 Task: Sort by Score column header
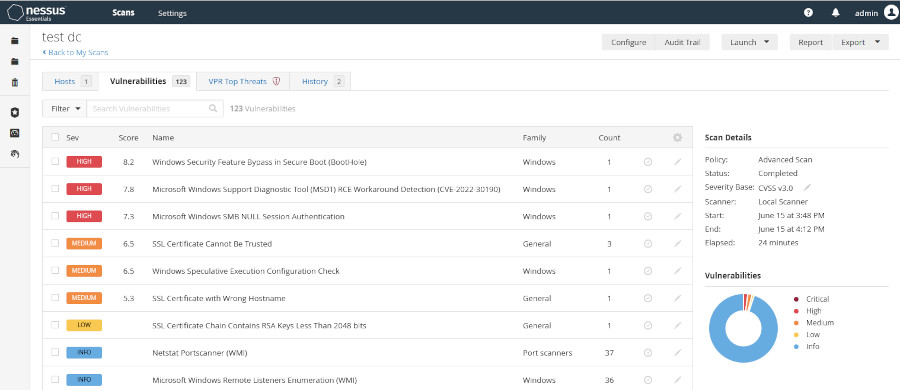pos(129,138)
